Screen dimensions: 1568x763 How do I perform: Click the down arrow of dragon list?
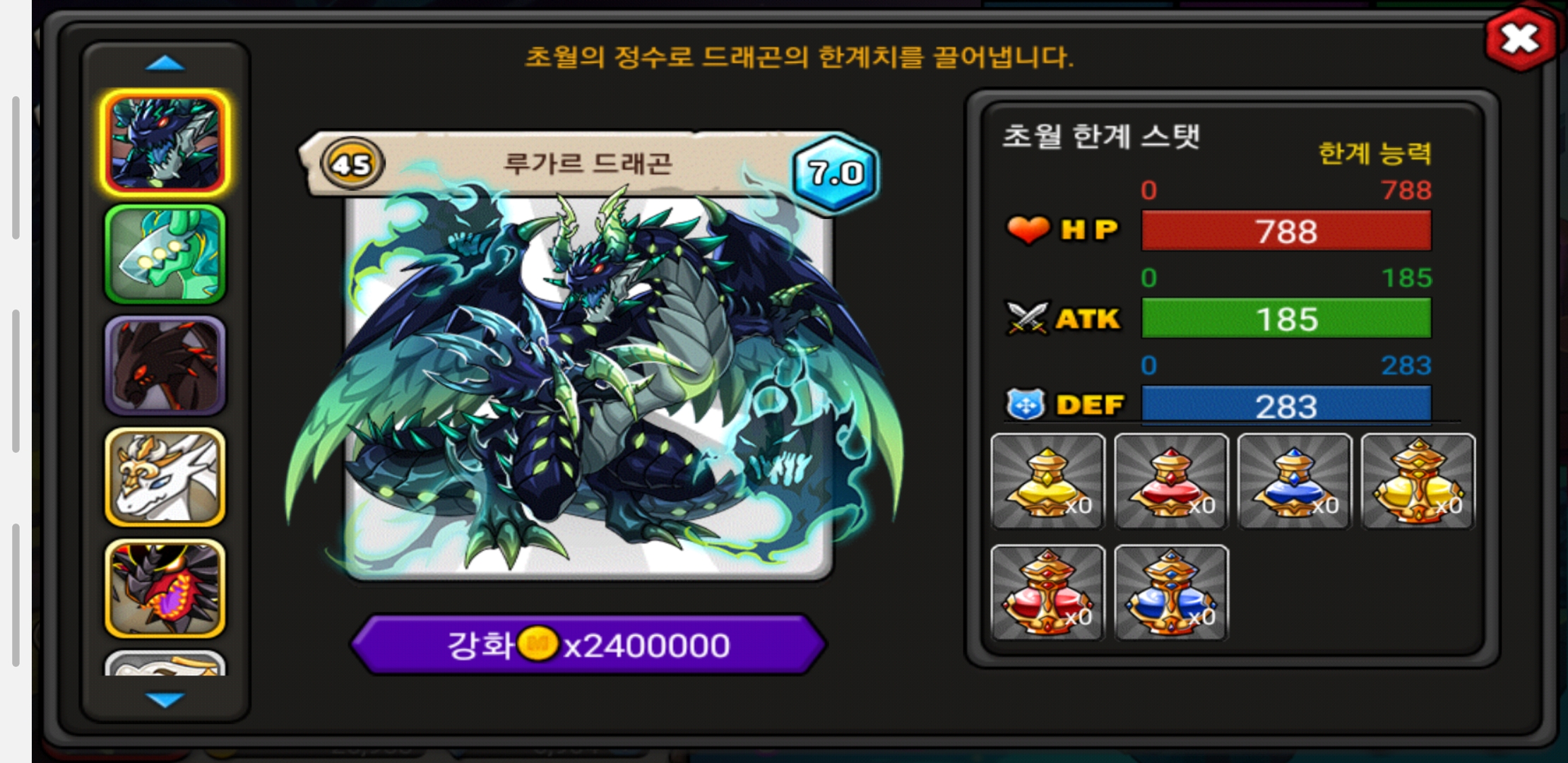tap(165, 699)
